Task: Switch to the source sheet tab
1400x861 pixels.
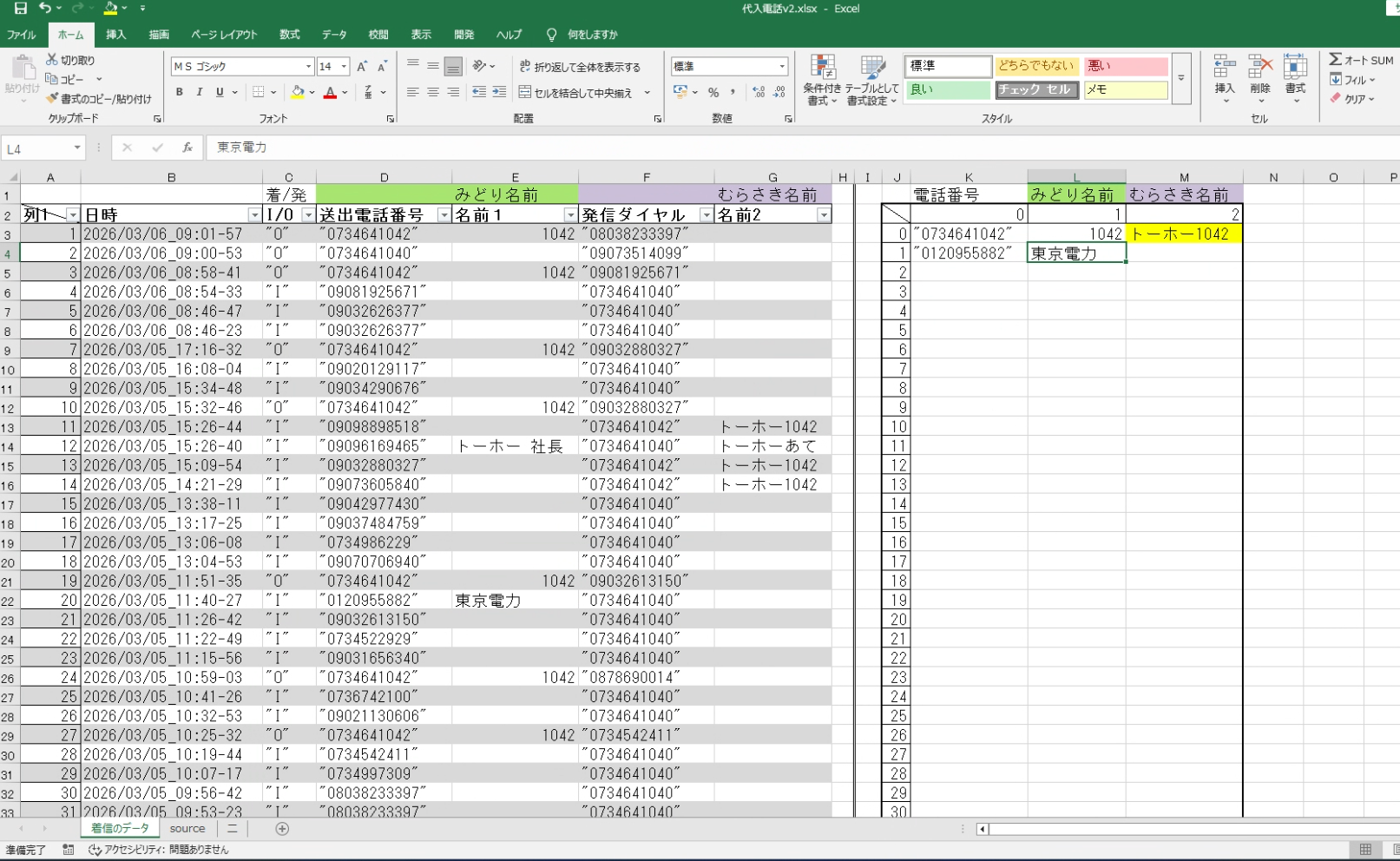Action: 187,829
